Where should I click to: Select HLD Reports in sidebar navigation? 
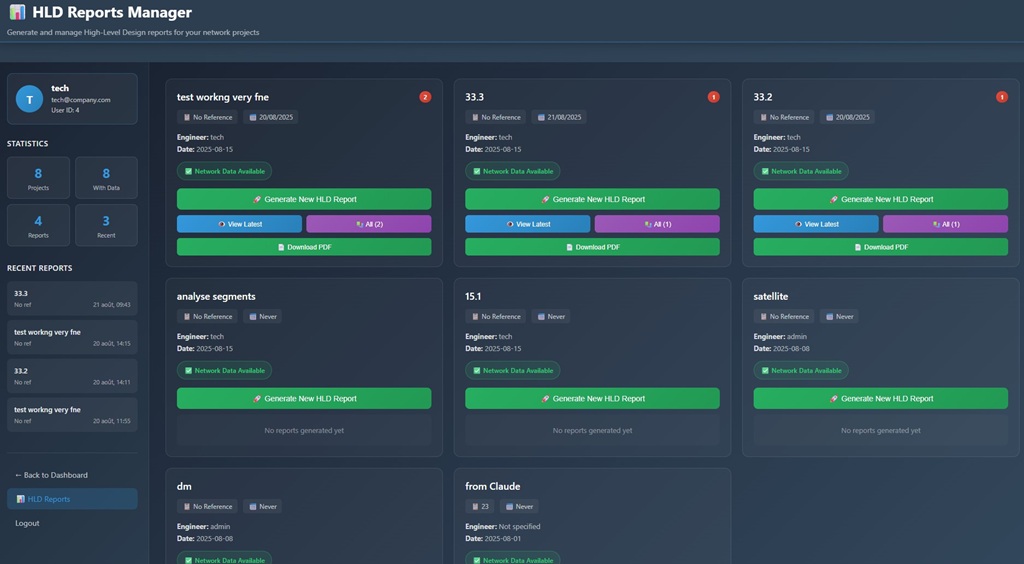click(72, 499)
